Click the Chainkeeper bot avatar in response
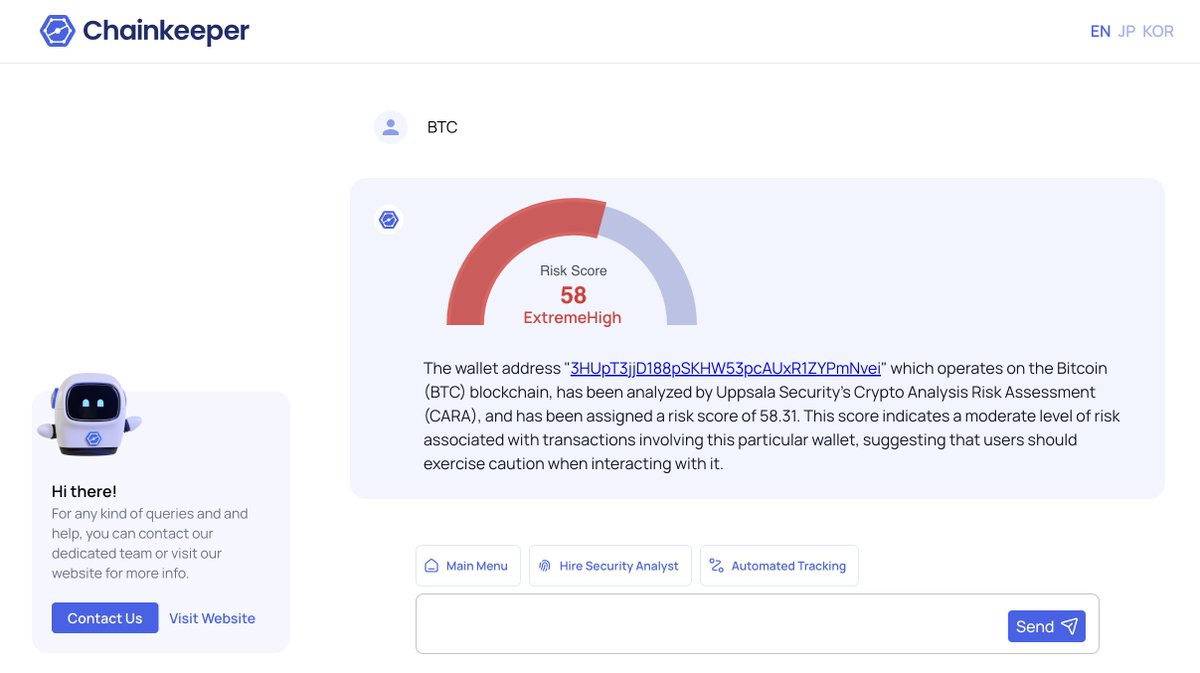Image resolution: width=1200 pixels, height=673 pixels. (x=389, y=220)
